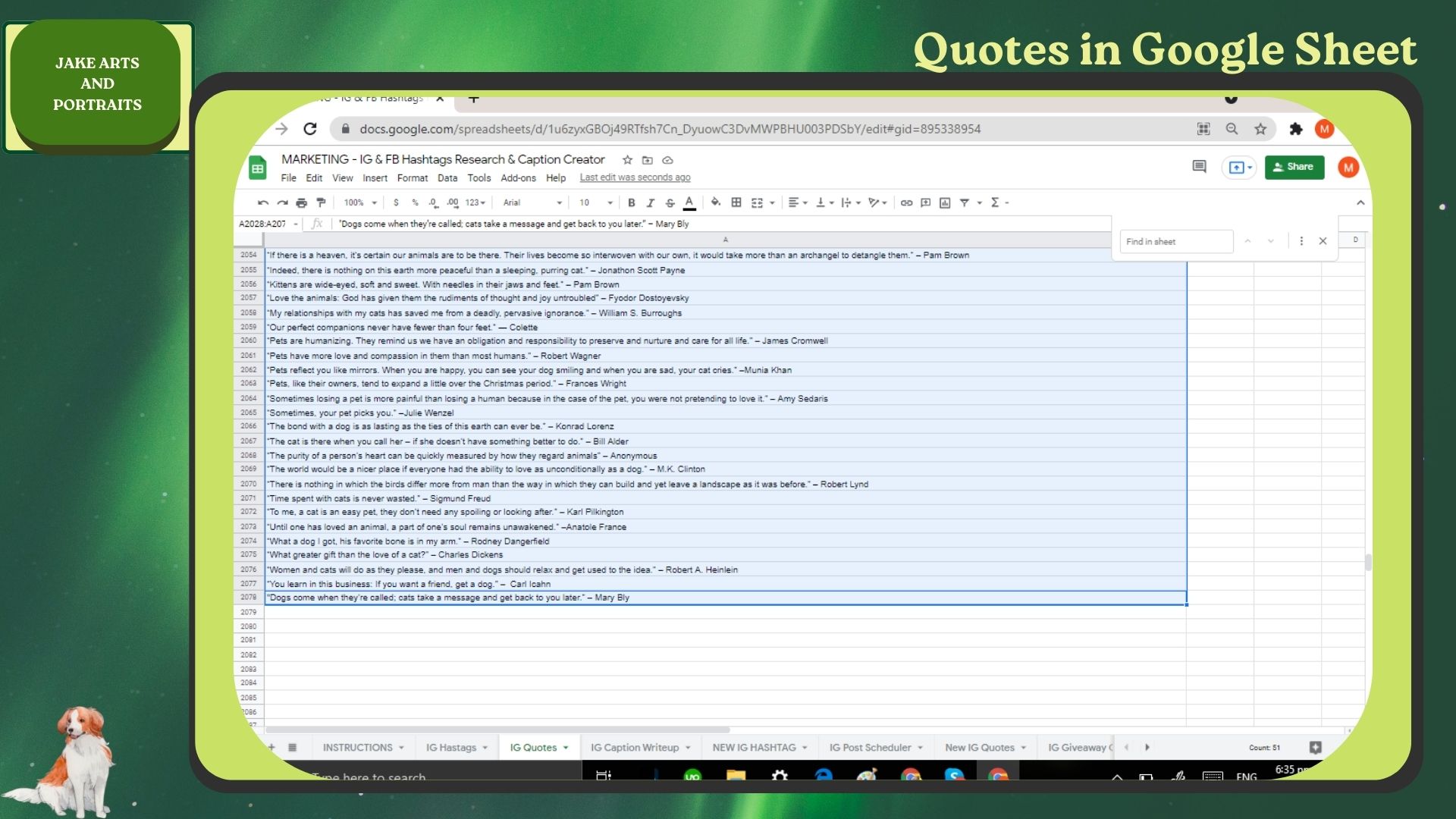Toggle strikethrough formatting
The width and height of the screenshot is (1456, 819).
click(670, 203)
